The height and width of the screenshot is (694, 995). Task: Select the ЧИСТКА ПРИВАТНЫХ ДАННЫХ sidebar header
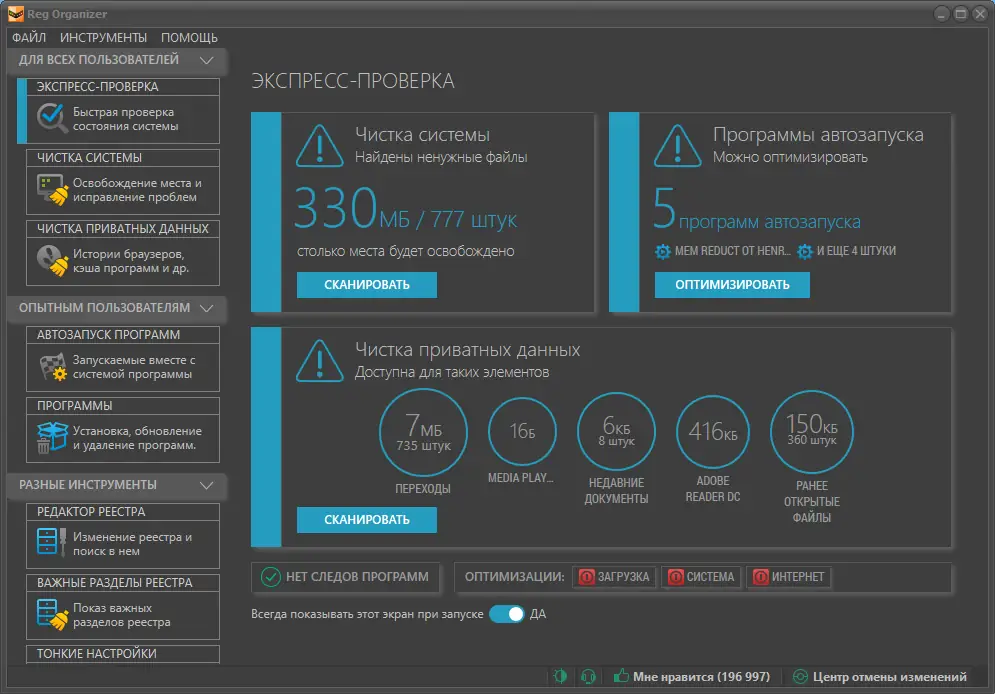(122, 229)
